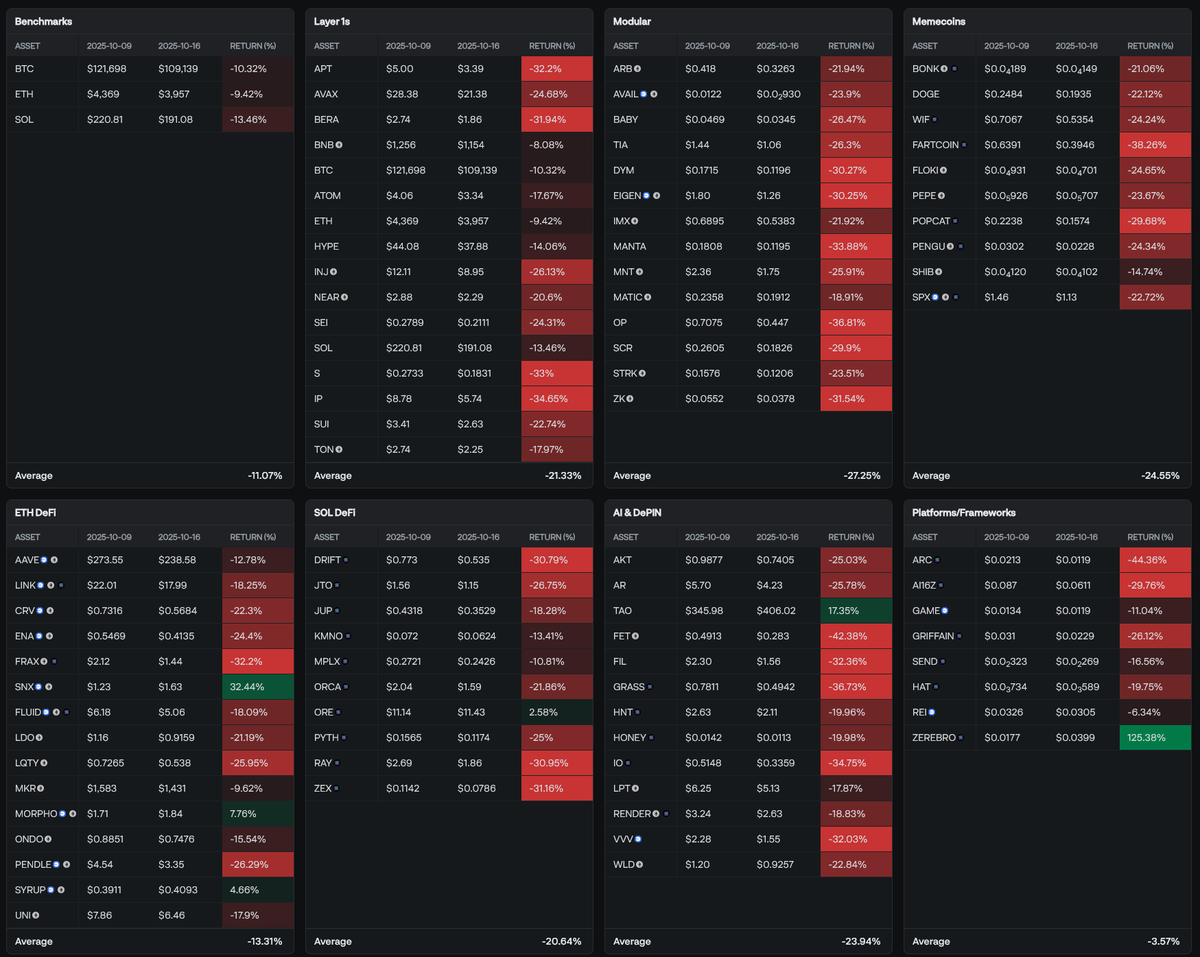Click the DOGE asset name in Memecoins

point(926,94)
